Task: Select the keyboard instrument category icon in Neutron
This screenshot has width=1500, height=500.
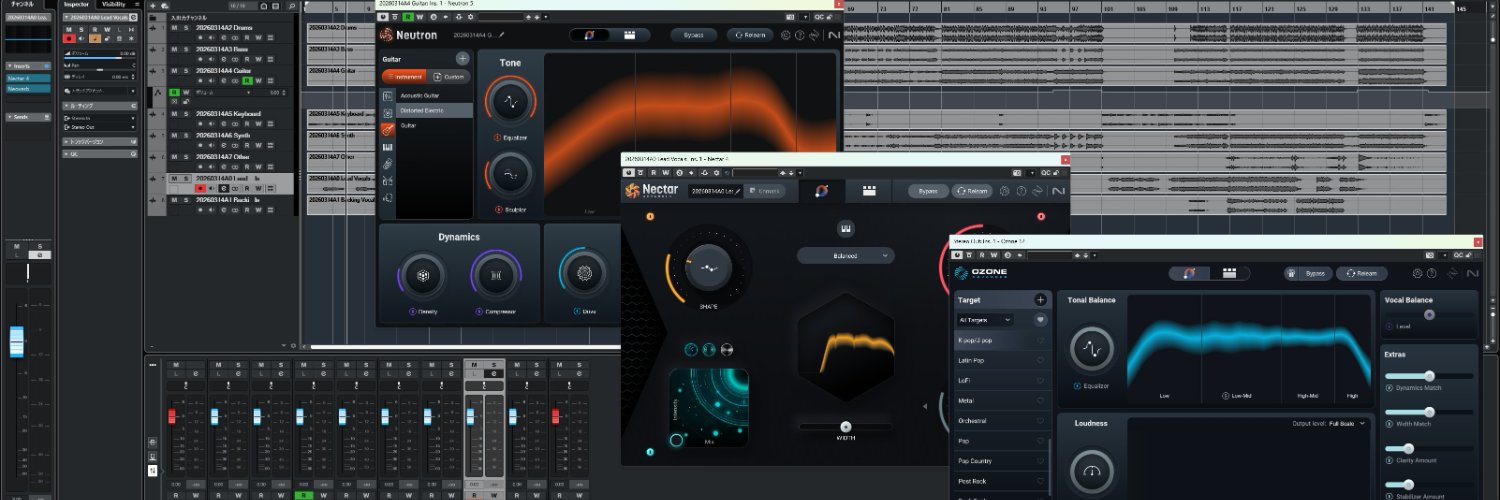Action: click(x=387, y=147)
